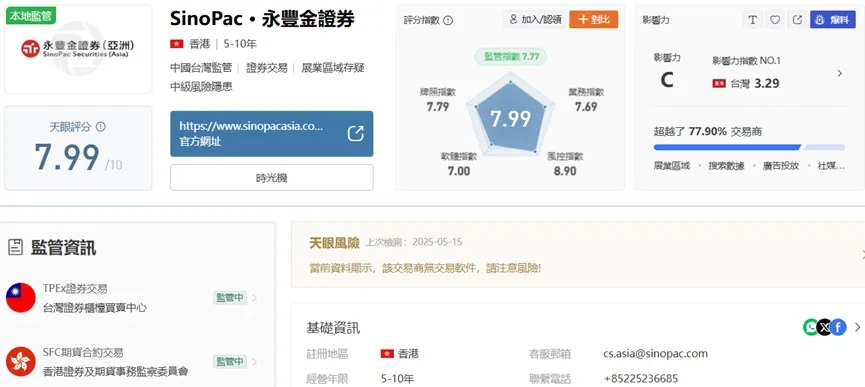The height and width of the screenshot is (387, 865).
Task: Click the orange 對比 compare button
Action: point(594,20)
